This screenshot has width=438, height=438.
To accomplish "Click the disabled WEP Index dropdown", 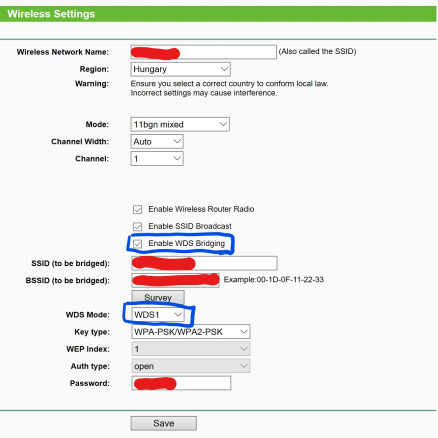I will (x=191, y=349).
